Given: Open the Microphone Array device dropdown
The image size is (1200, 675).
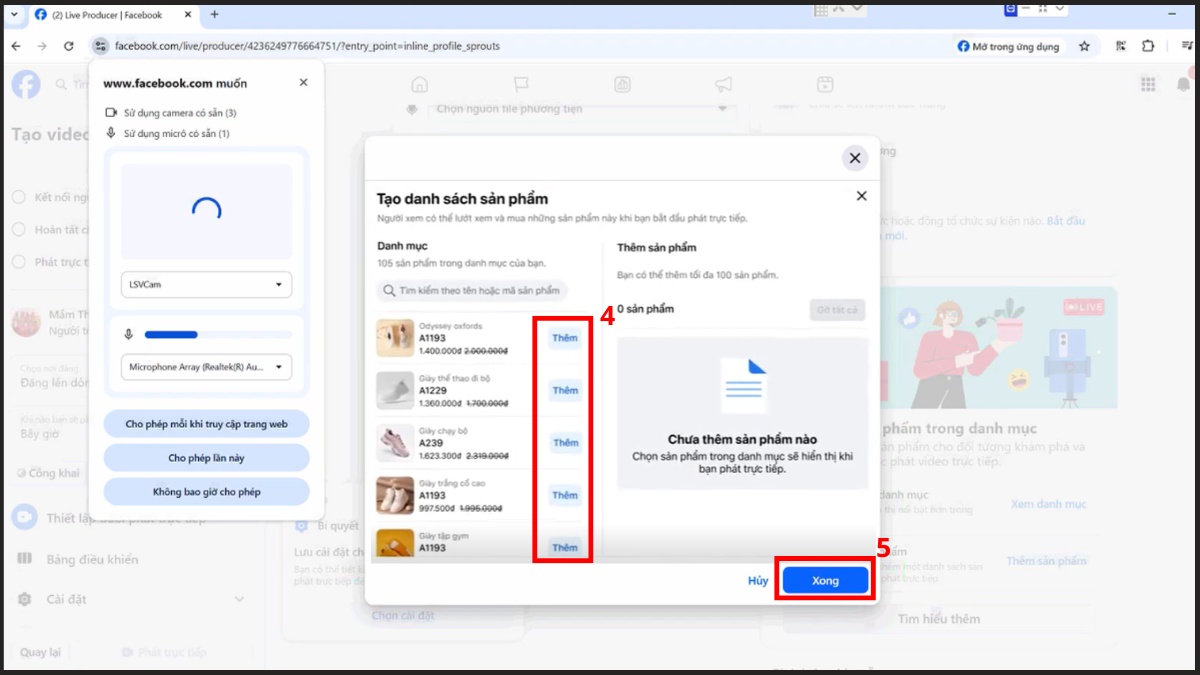Looking at the screenshot, I should (x=205, y=367).
